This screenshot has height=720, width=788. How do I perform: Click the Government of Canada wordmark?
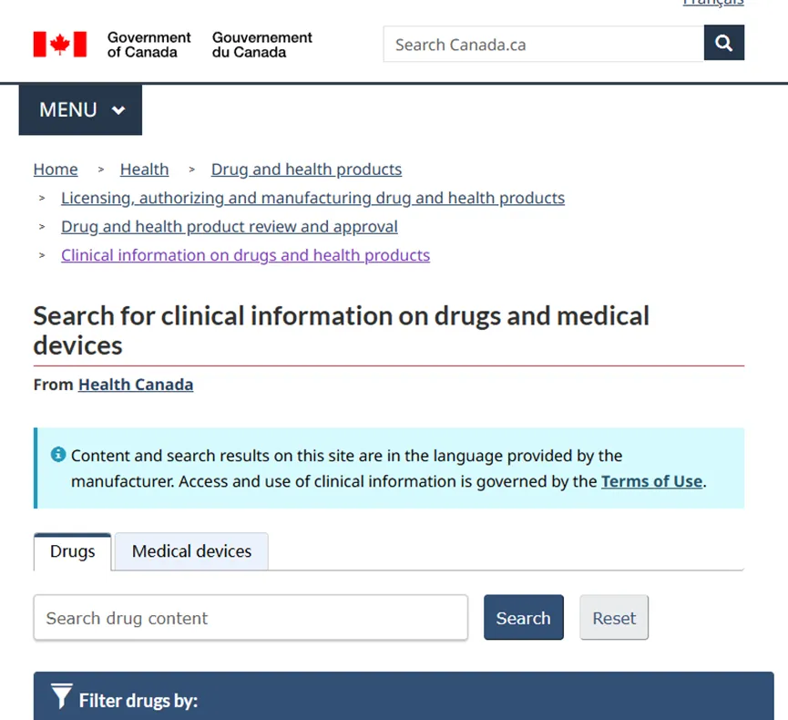tap(149, 45)
